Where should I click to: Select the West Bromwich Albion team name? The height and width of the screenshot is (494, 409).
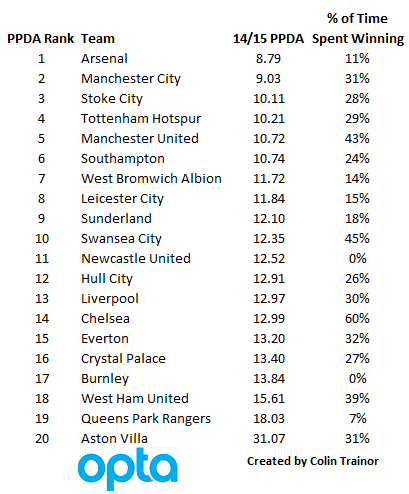pos(152,179)
